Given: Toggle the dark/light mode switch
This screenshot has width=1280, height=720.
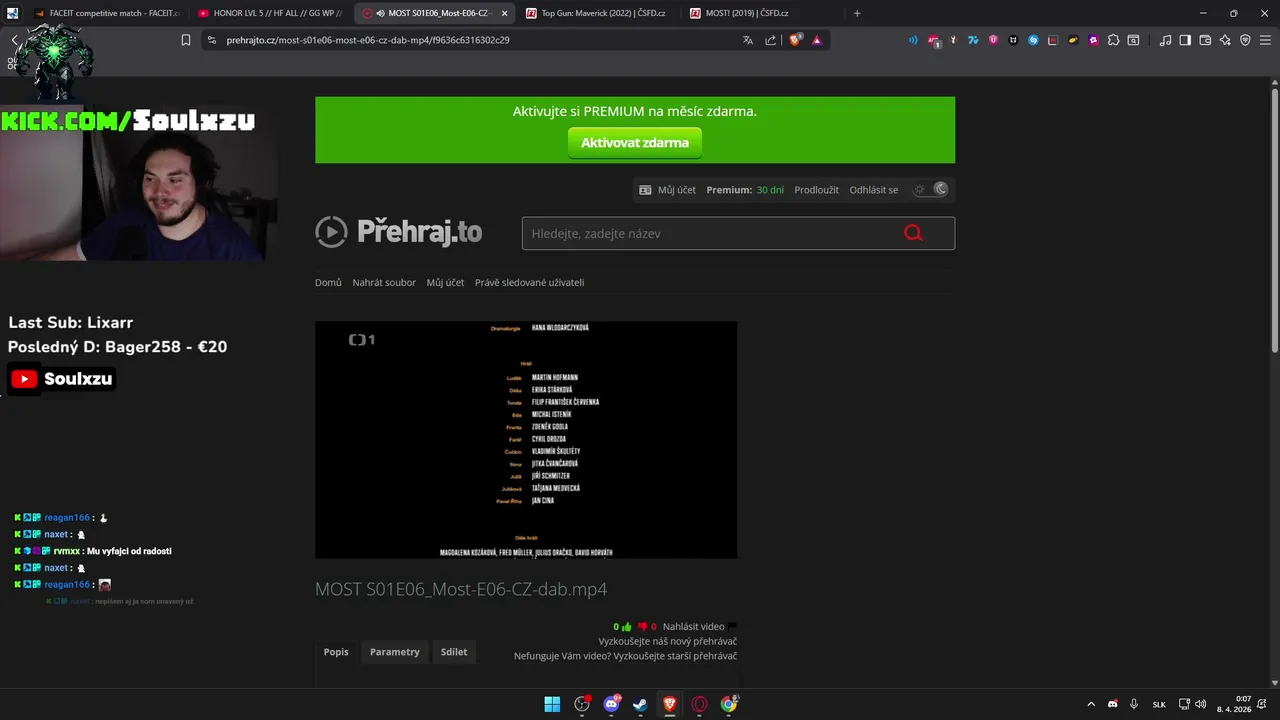Looking at the screenshot, I should pyautogui.click(x=931, y=189).
